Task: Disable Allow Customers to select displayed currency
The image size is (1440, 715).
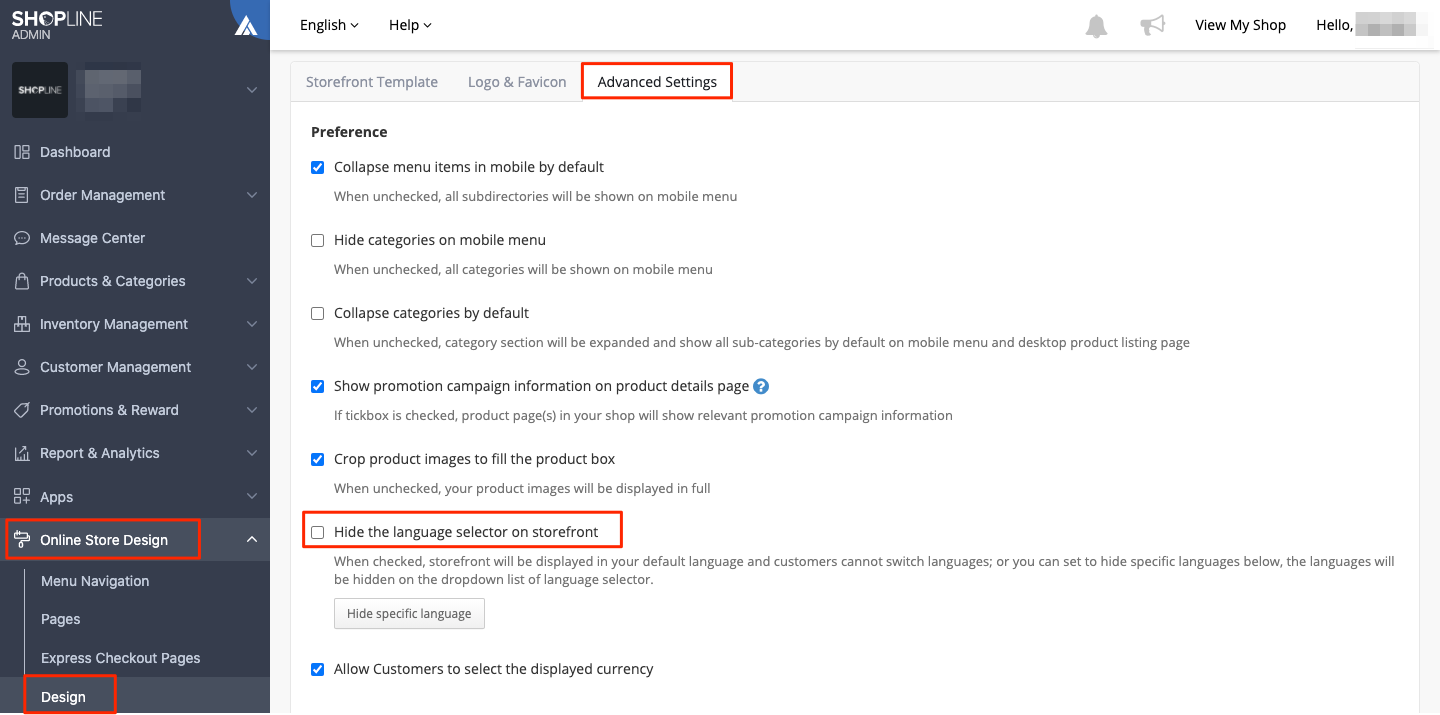Action: coord(318,669)
